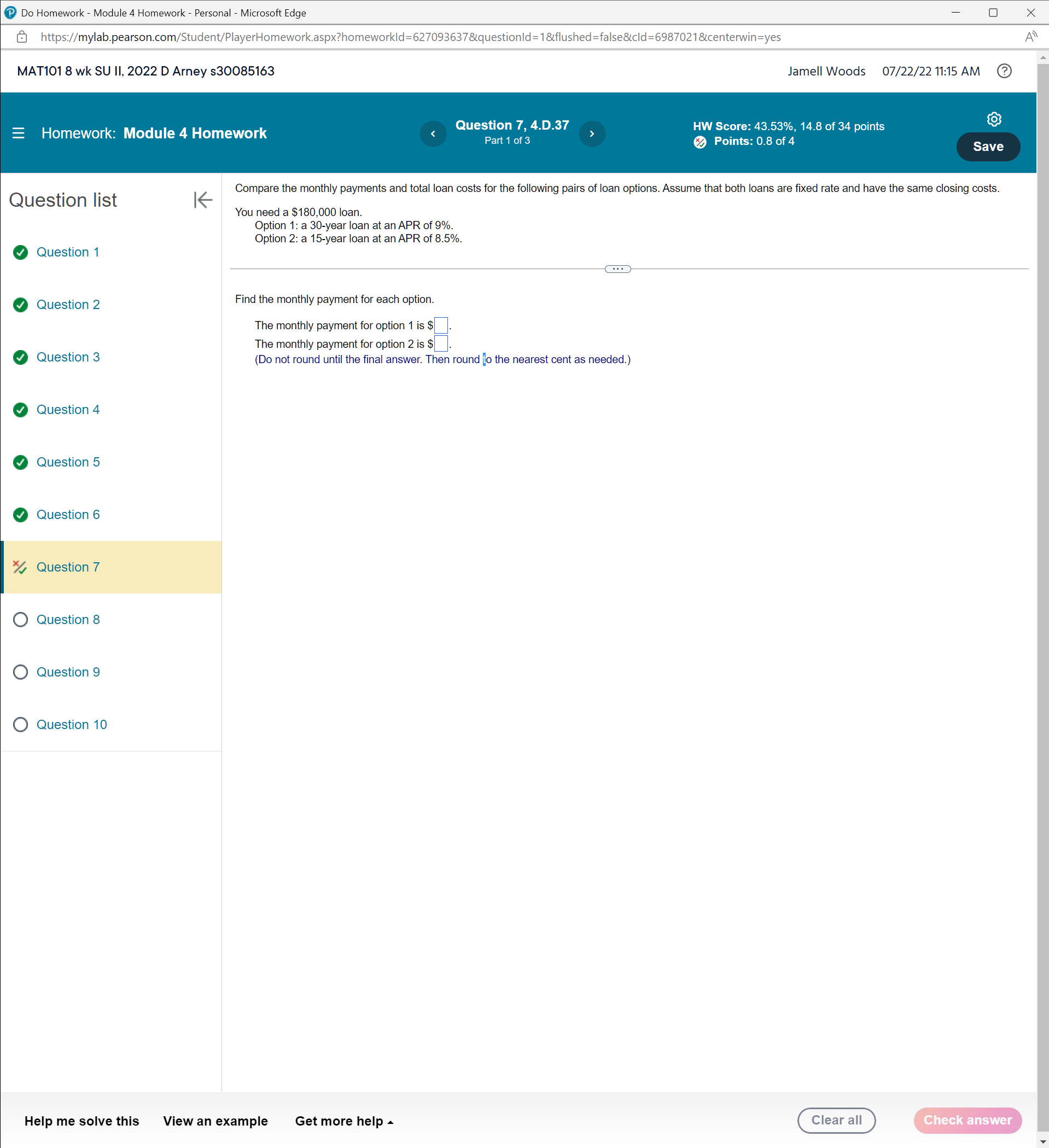Click the option 1 monthly payment input box

tap(441, 325)
